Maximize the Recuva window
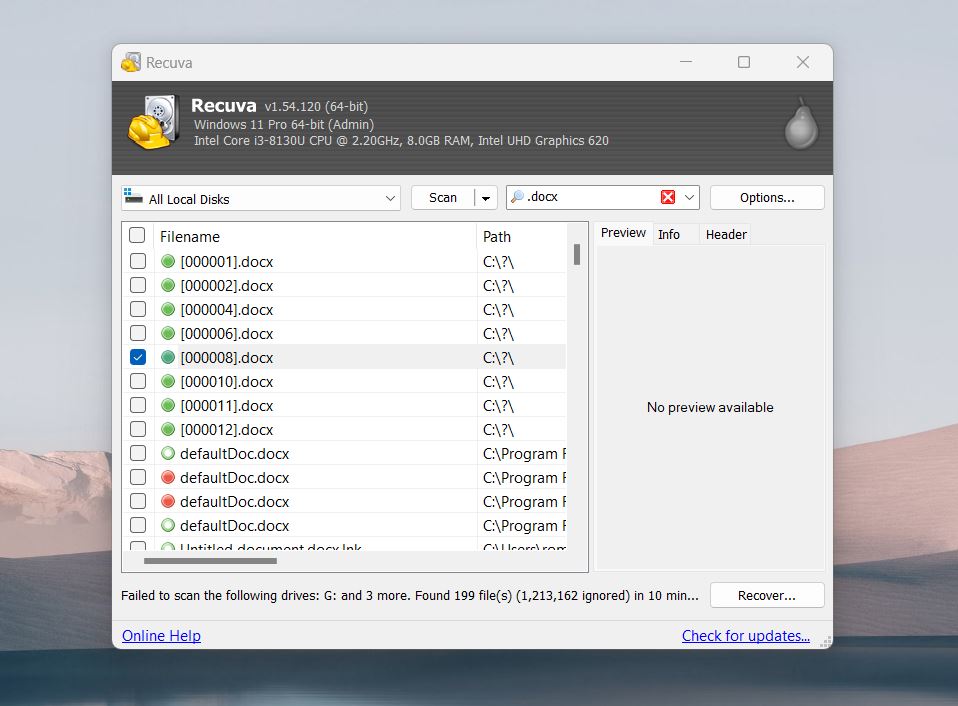This screenshot has height=706, width=958. (x=744, y=62)
